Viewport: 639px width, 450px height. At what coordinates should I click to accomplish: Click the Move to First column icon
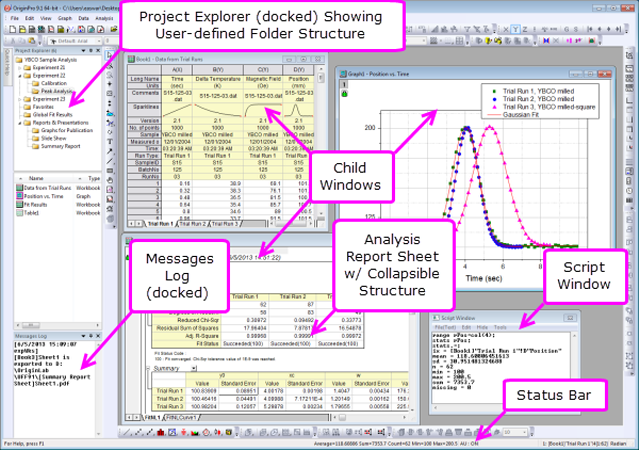coord(590,29)
